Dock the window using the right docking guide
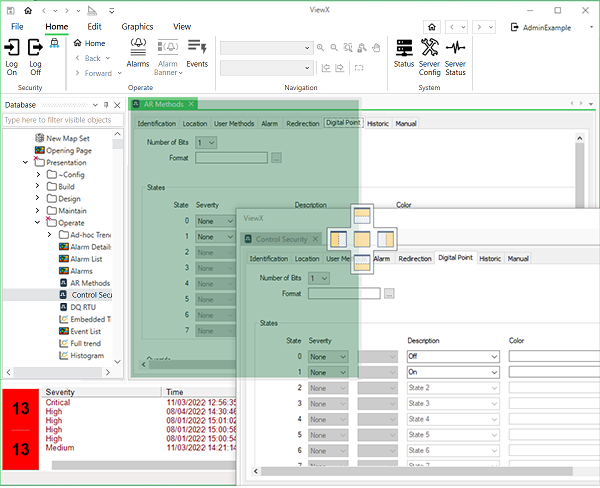The height and width of the screenshot is (488, 600). [385, 240]
